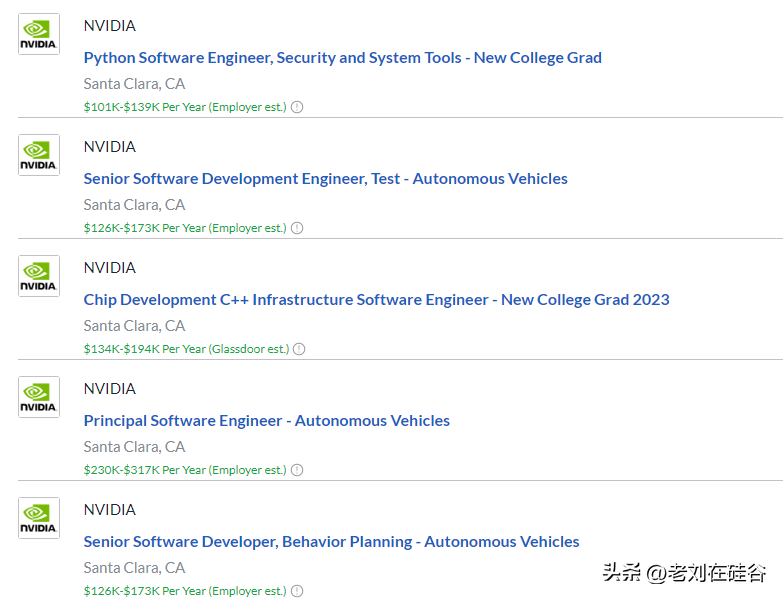Open Chip Development C++ Infrastructure Software Engineer job
The image size is (783, 599).
point(376,300)
